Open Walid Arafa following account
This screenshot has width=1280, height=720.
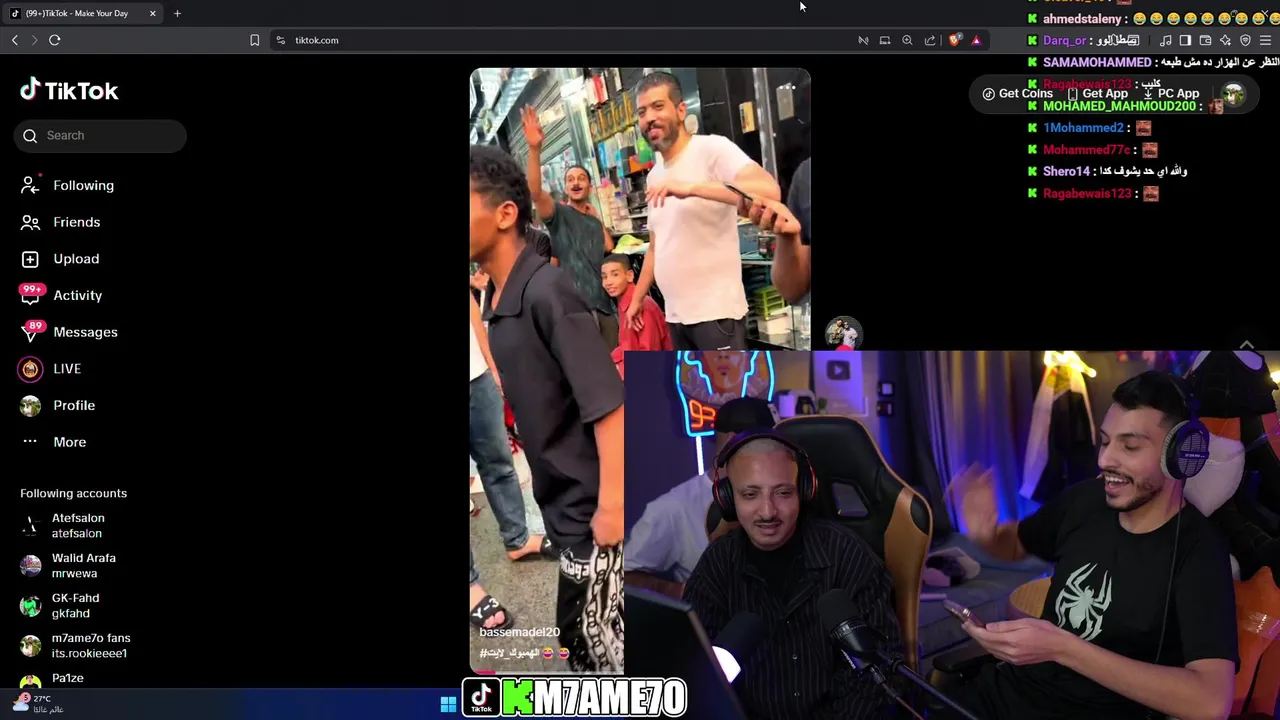pos(68,565)
